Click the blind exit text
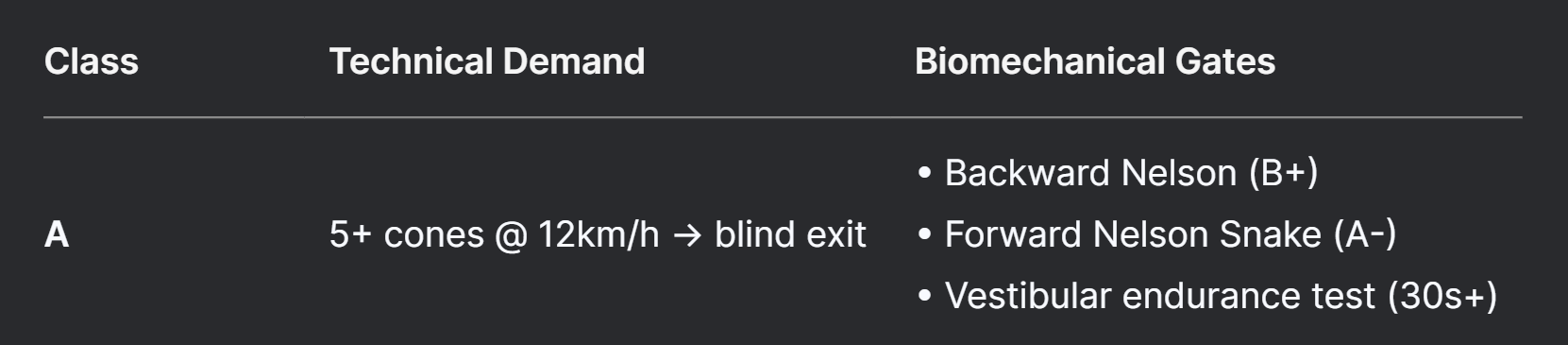The image size is (1568, 345). pyautogui.click(x=790, y=234)
